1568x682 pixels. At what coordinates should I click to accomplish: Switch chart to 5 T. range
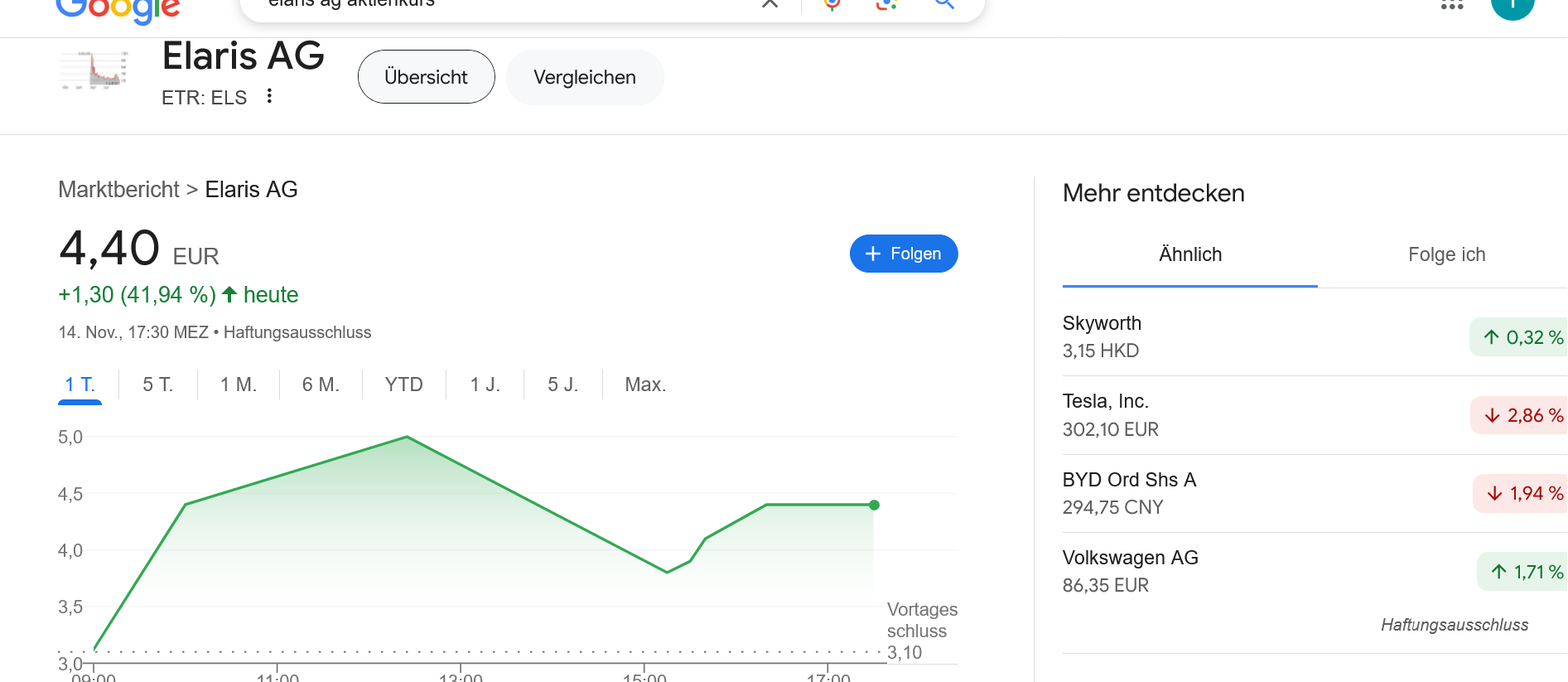coord(157,385)
